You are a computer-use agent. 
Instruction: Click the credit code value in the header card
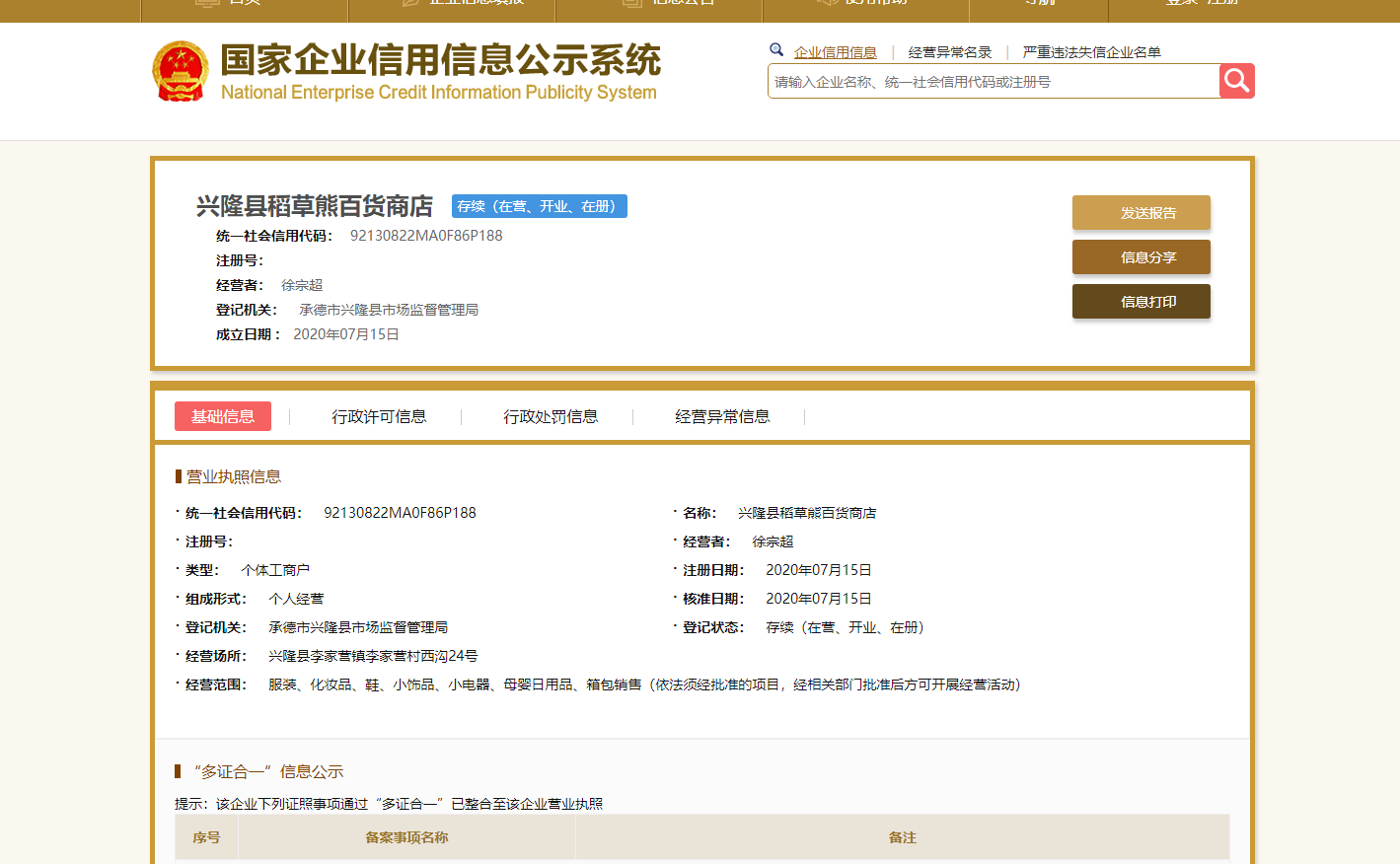[426, 236]
